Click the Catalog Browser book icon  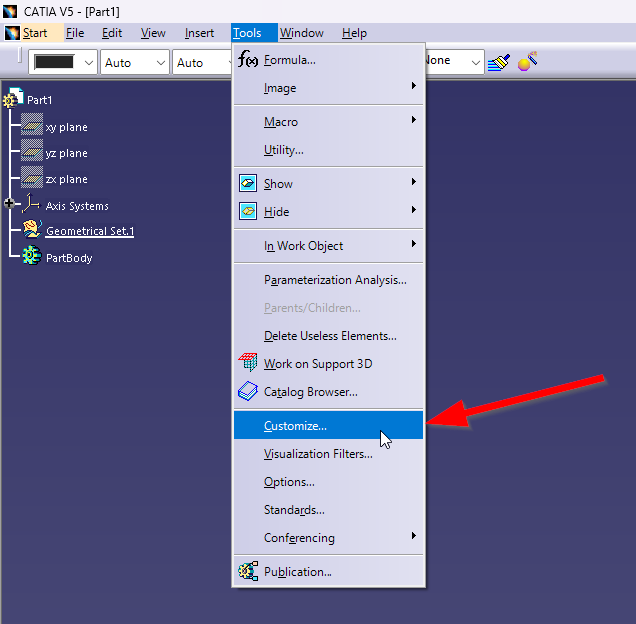[248, 392]
